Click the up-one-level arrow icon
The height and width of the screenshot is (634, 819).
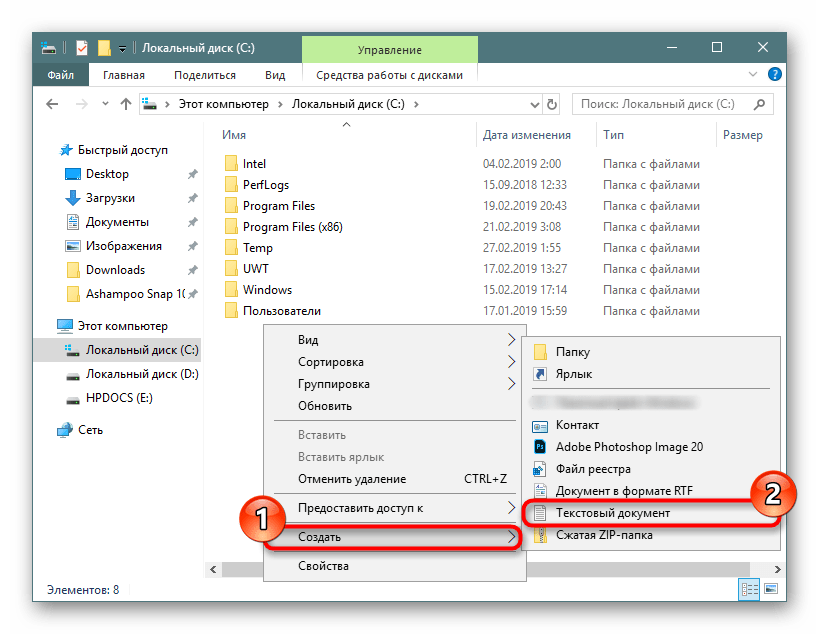point(126,104)
